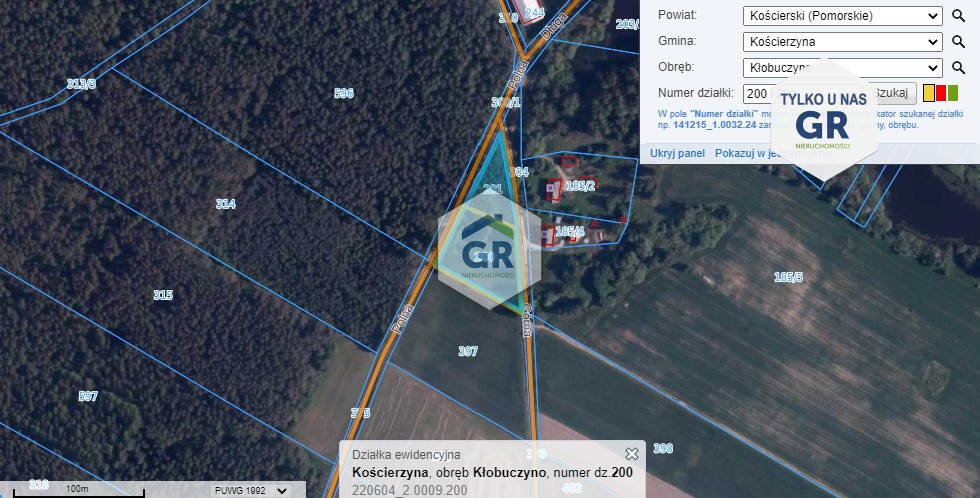Click parcel label 314 on the map
This screenshot has width=980, height=498.
pos(226,204)
